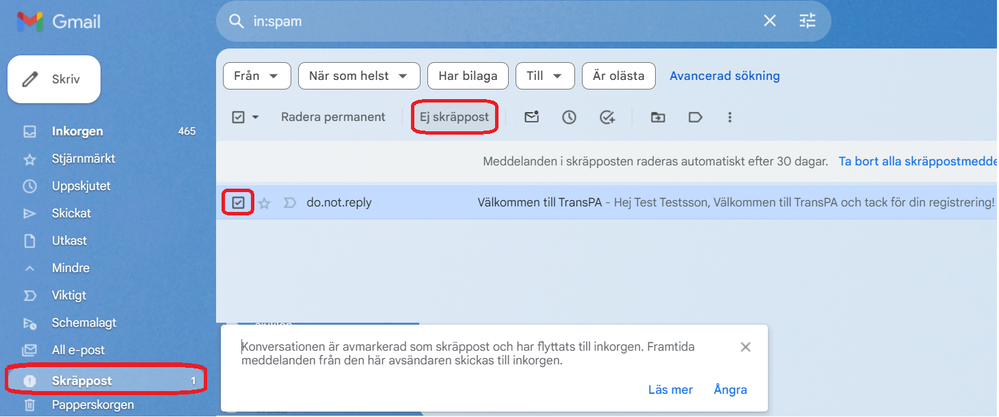Star the do.not.reply message
This screenshot has height=417, width=999.
[x=264, y=203]
